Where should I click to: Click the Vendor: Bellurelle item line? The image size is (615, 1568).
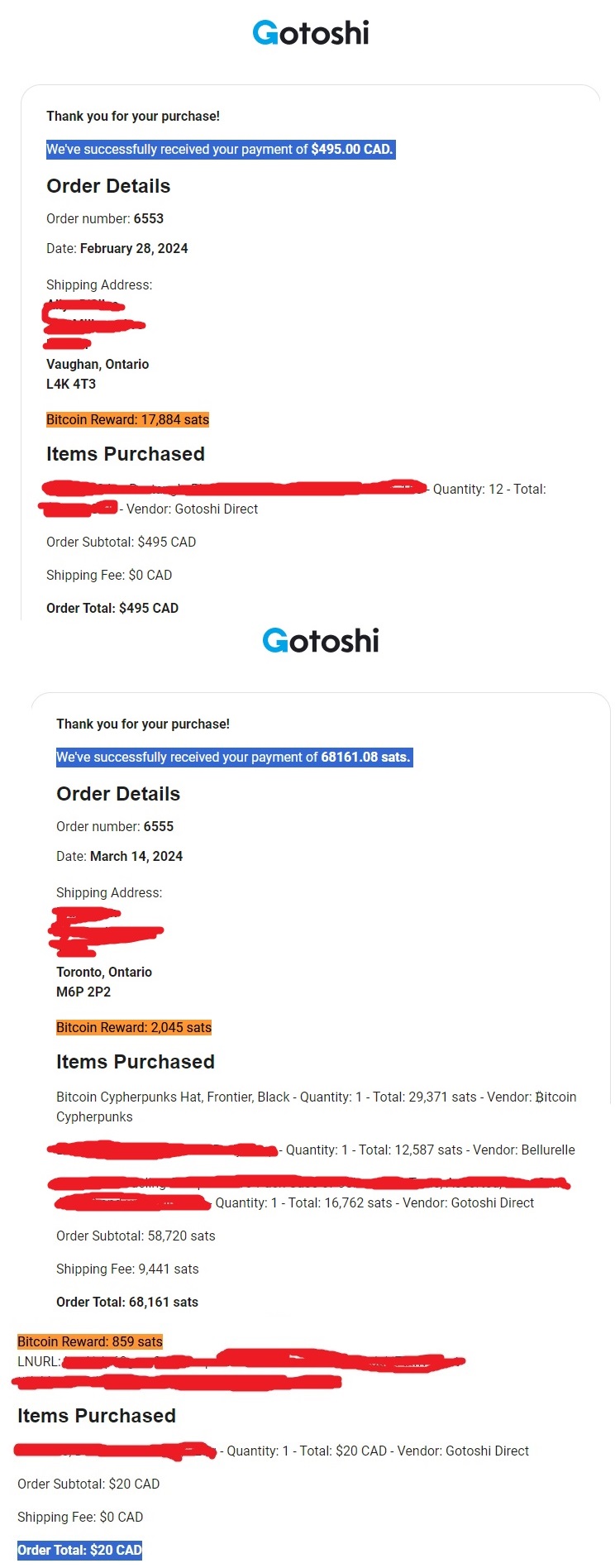pyautogui.click(x=430, y=1150)
